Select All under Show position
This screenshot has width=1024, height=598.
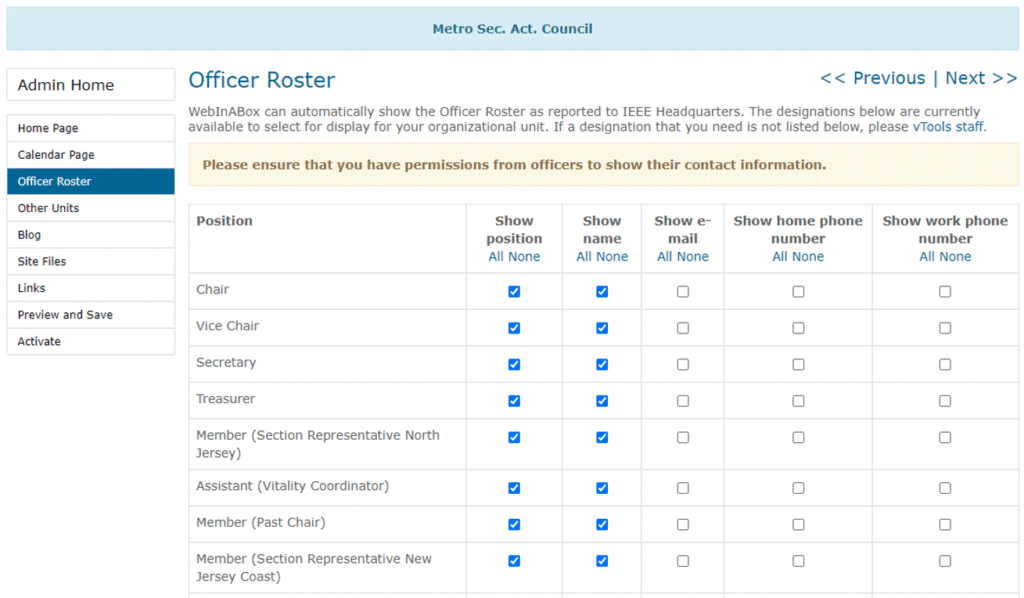(496, 257)
